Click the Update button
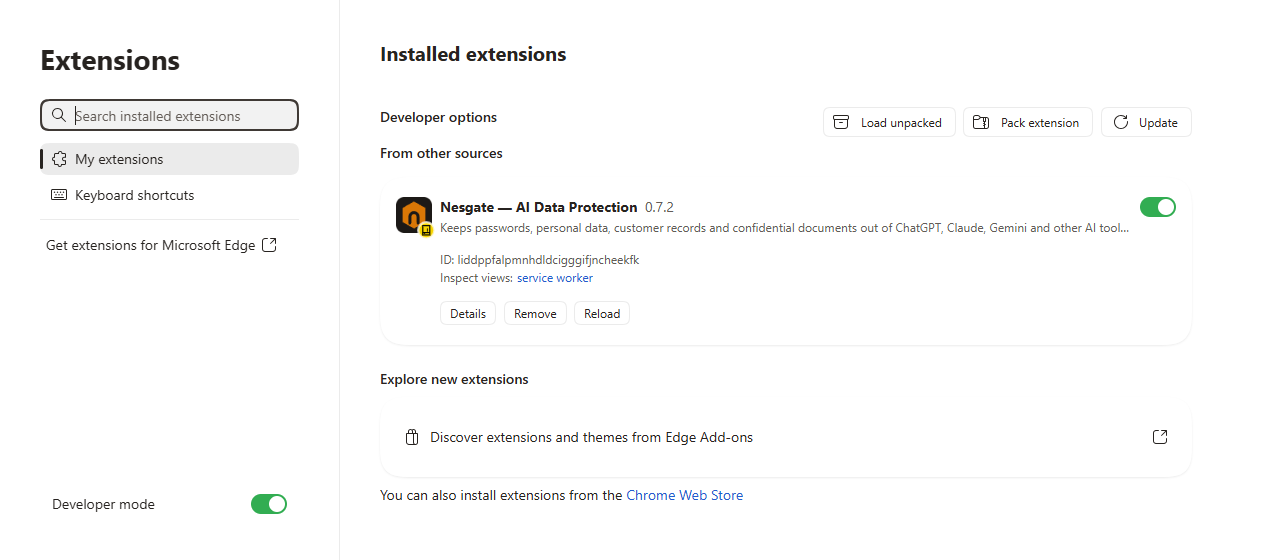 [x=1146, y=122]
